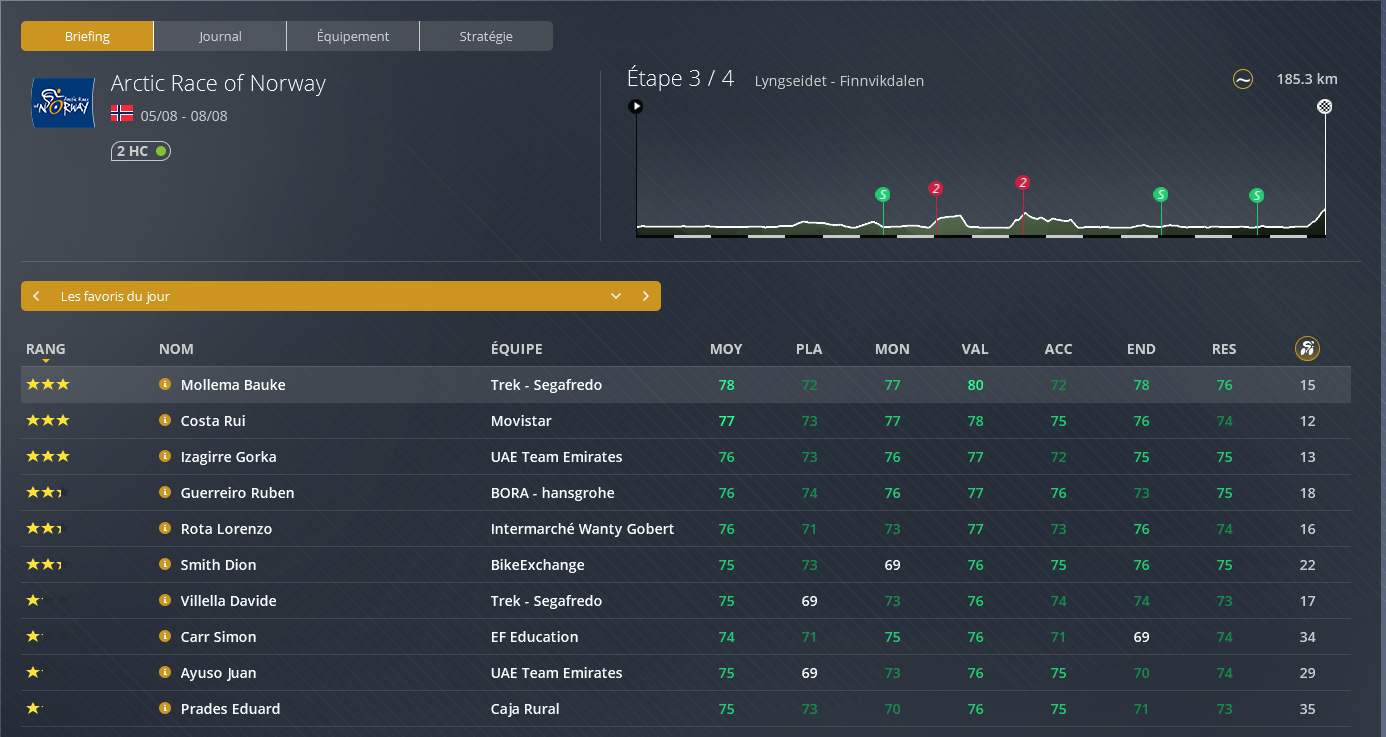
Task: Select rider name Villella Davide
Action: pyautogui.click(x=229, y=601)
